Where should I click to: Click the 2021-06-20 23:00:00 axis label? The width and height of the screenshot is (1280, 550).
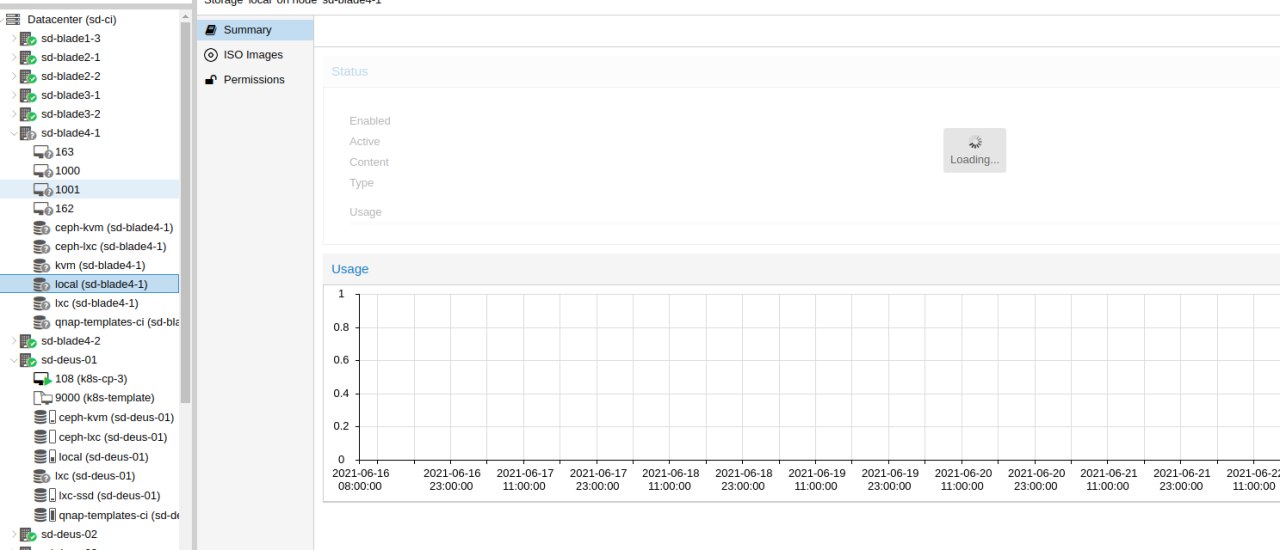tap(1035, 479)
